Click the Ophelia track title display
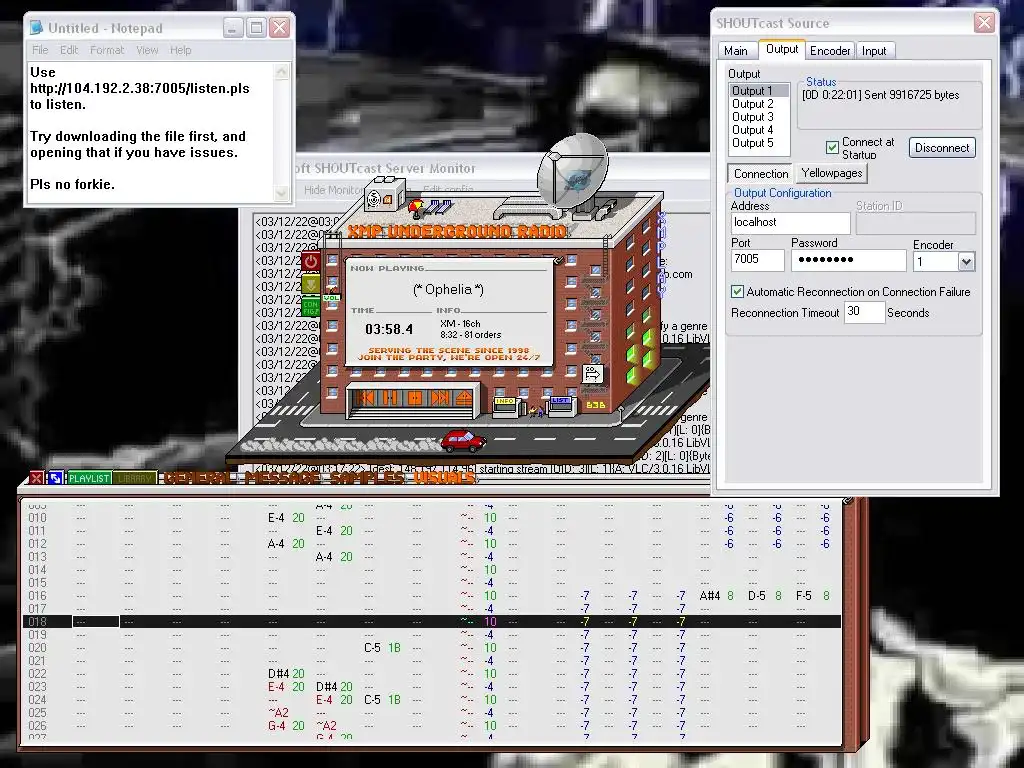 pyautogui.click(x=448, y=289)
